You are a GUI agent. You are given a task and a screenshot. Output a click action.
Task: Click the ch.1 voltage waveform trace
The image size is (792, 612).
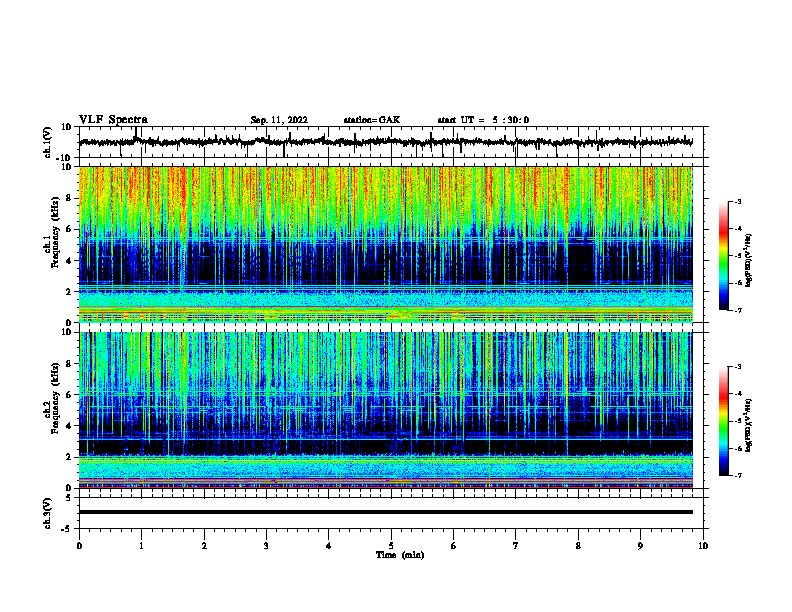tap(385, 142)
